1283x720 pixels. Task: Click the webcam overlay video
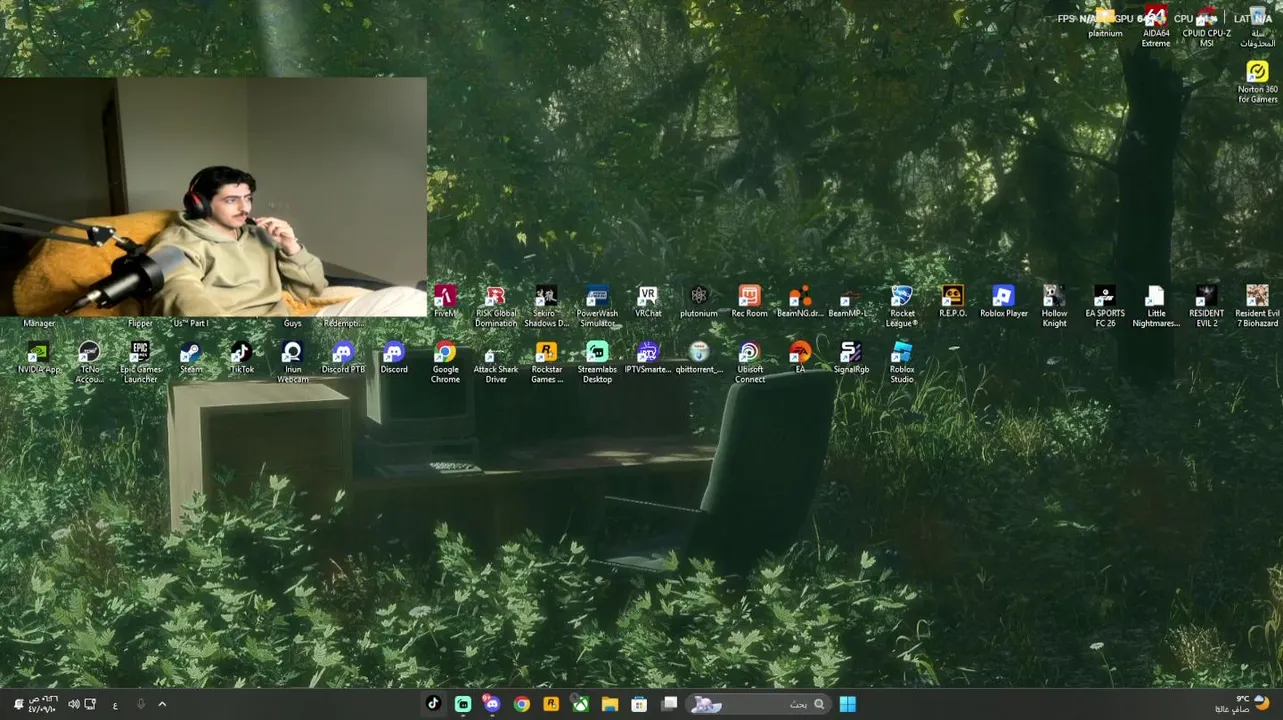point(213,197)
